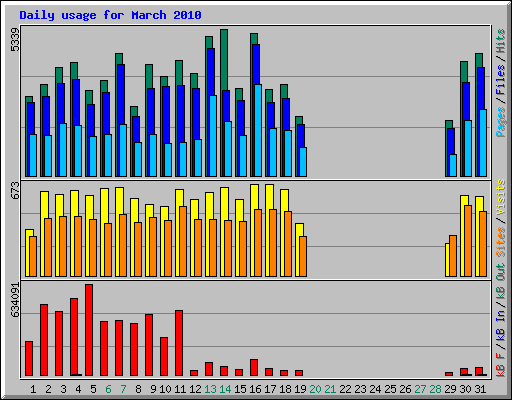This screenshot has height=400, width=512.
Task: Click green weekend day label "27"
Action: click(x=420, y=389)
